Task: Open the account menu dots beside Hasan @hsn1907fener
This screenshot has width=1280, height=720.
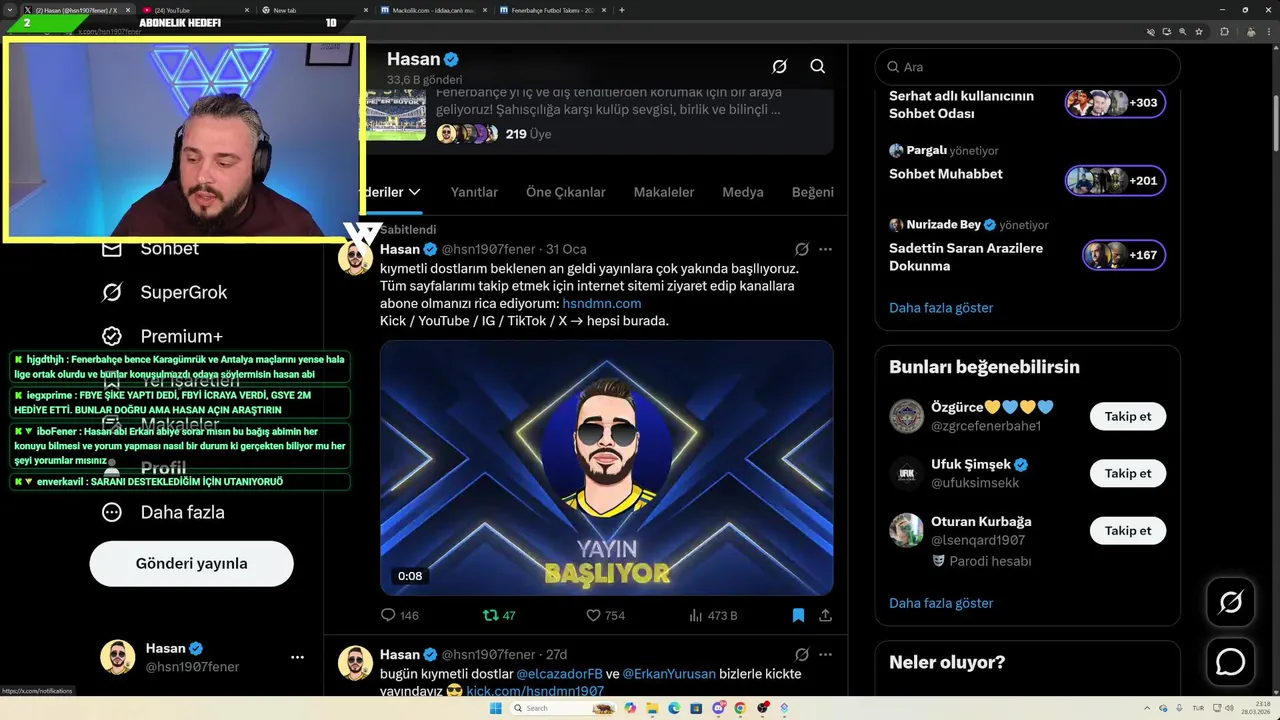Action: pos(297,657)
